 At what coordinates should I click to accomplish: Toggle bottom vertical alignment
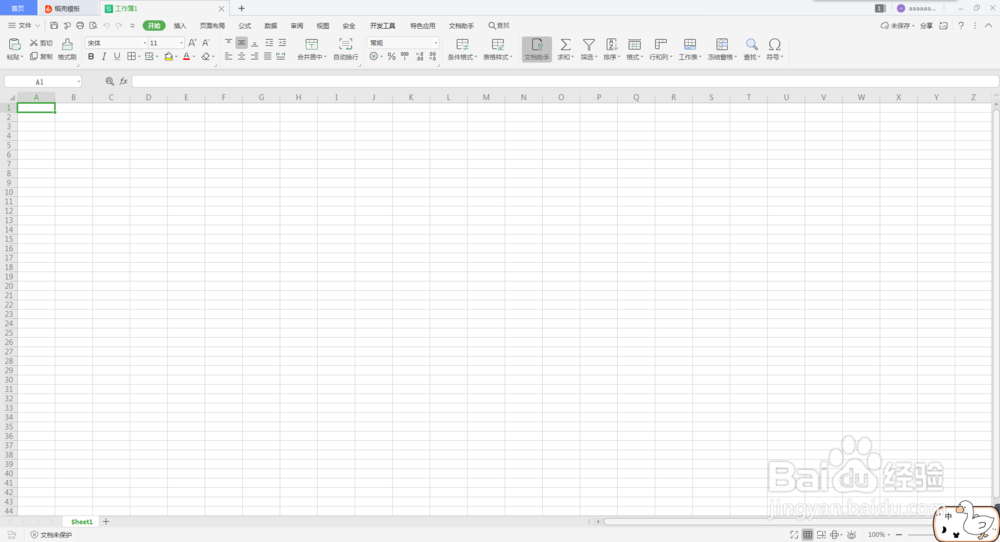click(254, 43)
